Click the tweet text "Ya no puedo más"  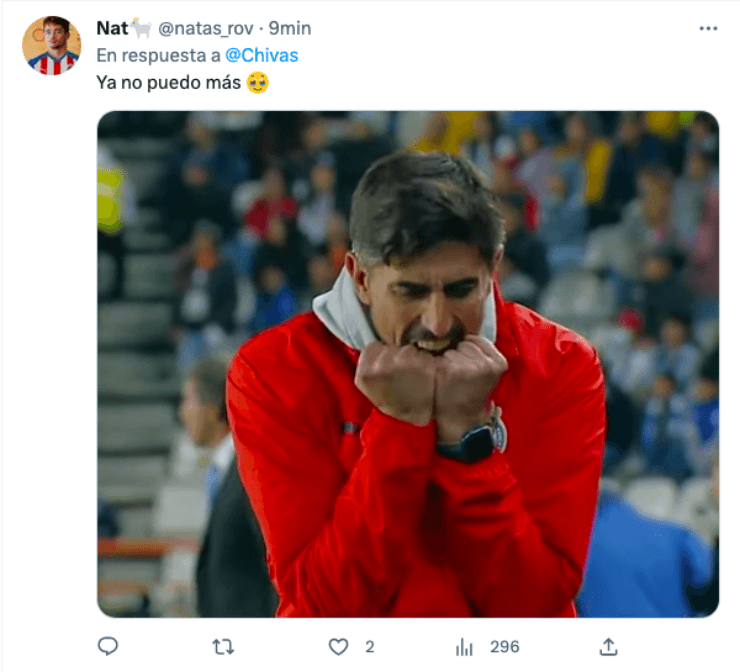pyautogui.click(x=168, y=83)
